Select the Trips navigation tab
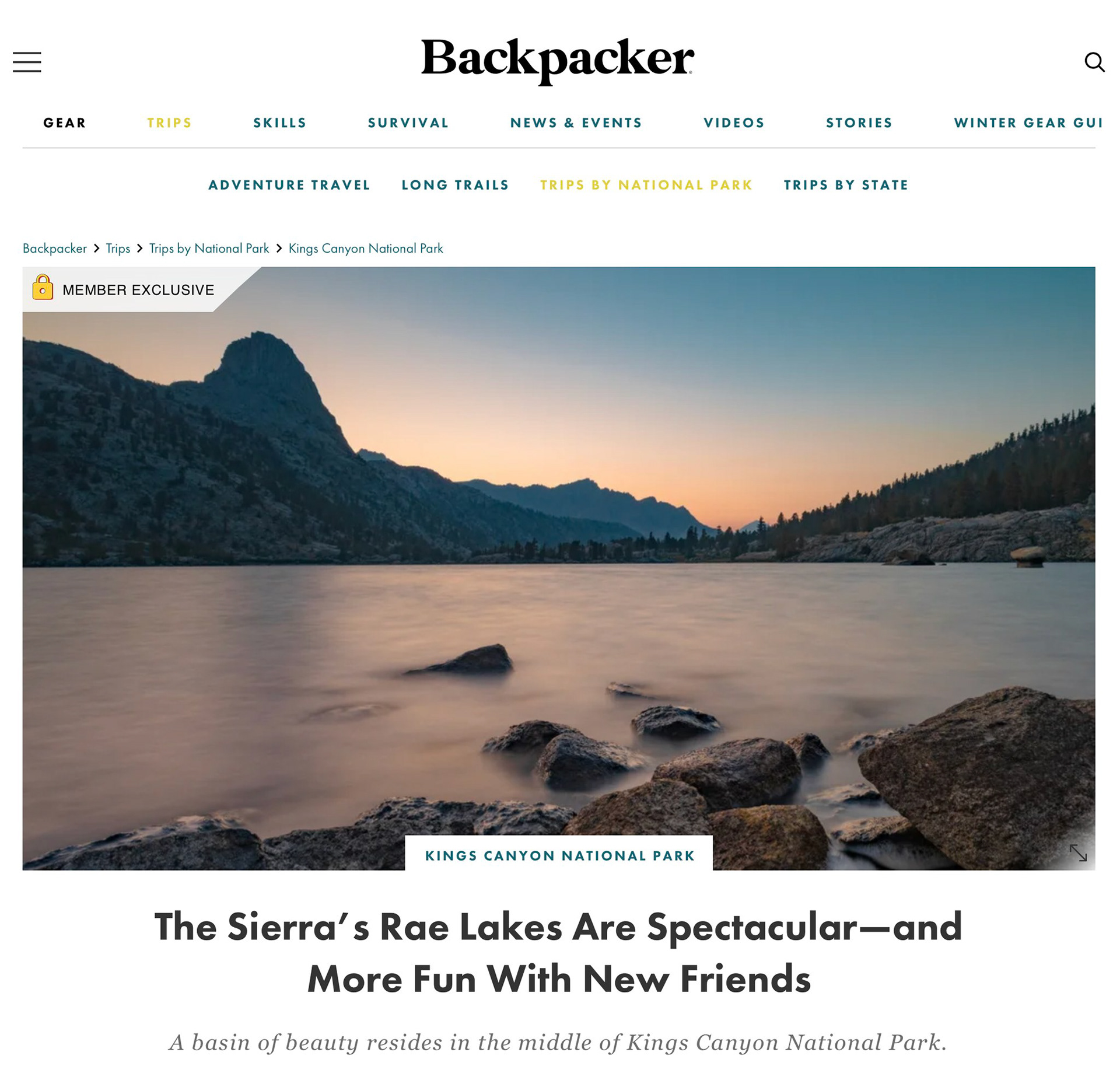This screenshot has width=1120, height=1066. coord(170,123)
